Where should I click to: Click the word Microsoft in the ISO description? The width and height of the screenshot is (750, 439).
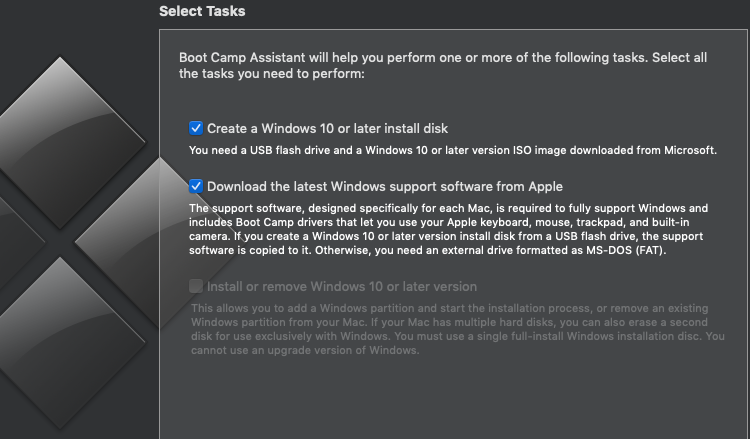pyautogui.click(x=689, y=150)
